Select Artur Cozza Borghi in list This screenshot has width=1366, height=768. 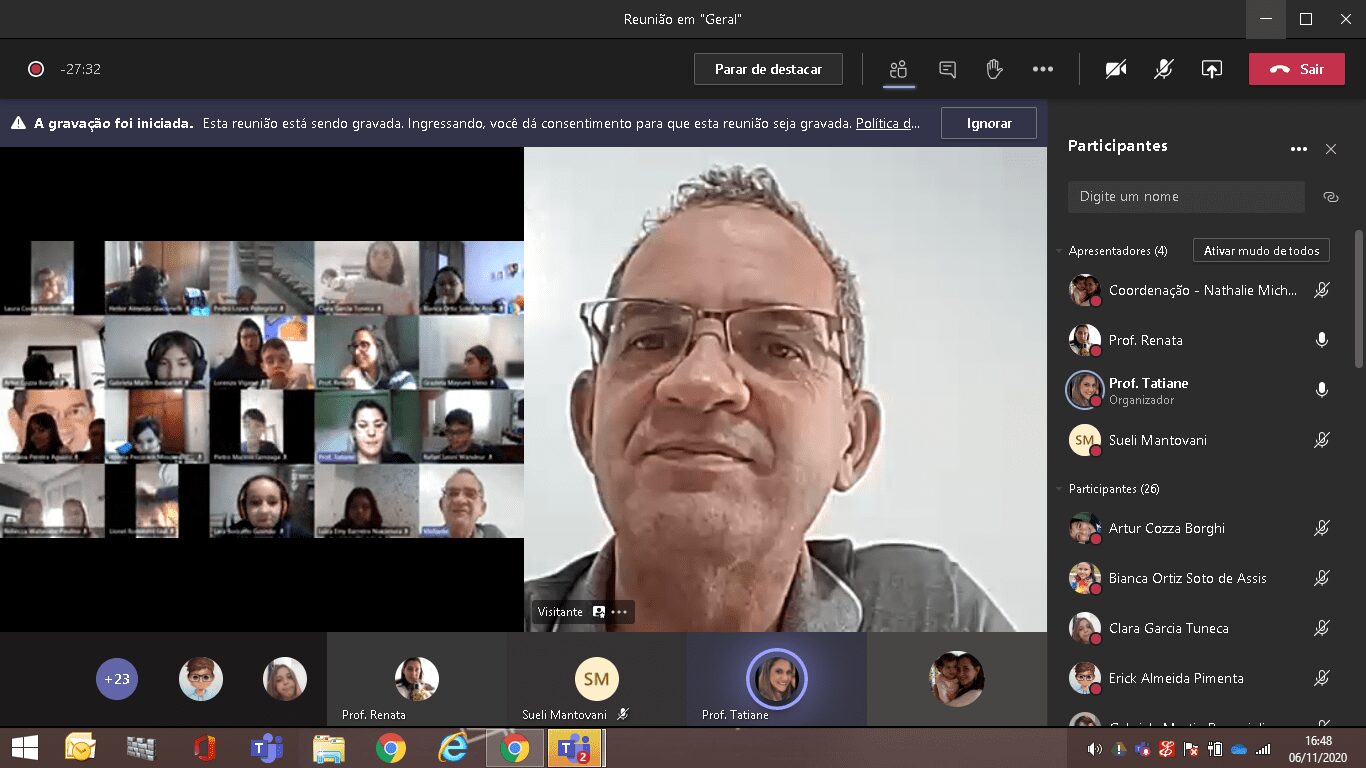[x=1166, y=528]
